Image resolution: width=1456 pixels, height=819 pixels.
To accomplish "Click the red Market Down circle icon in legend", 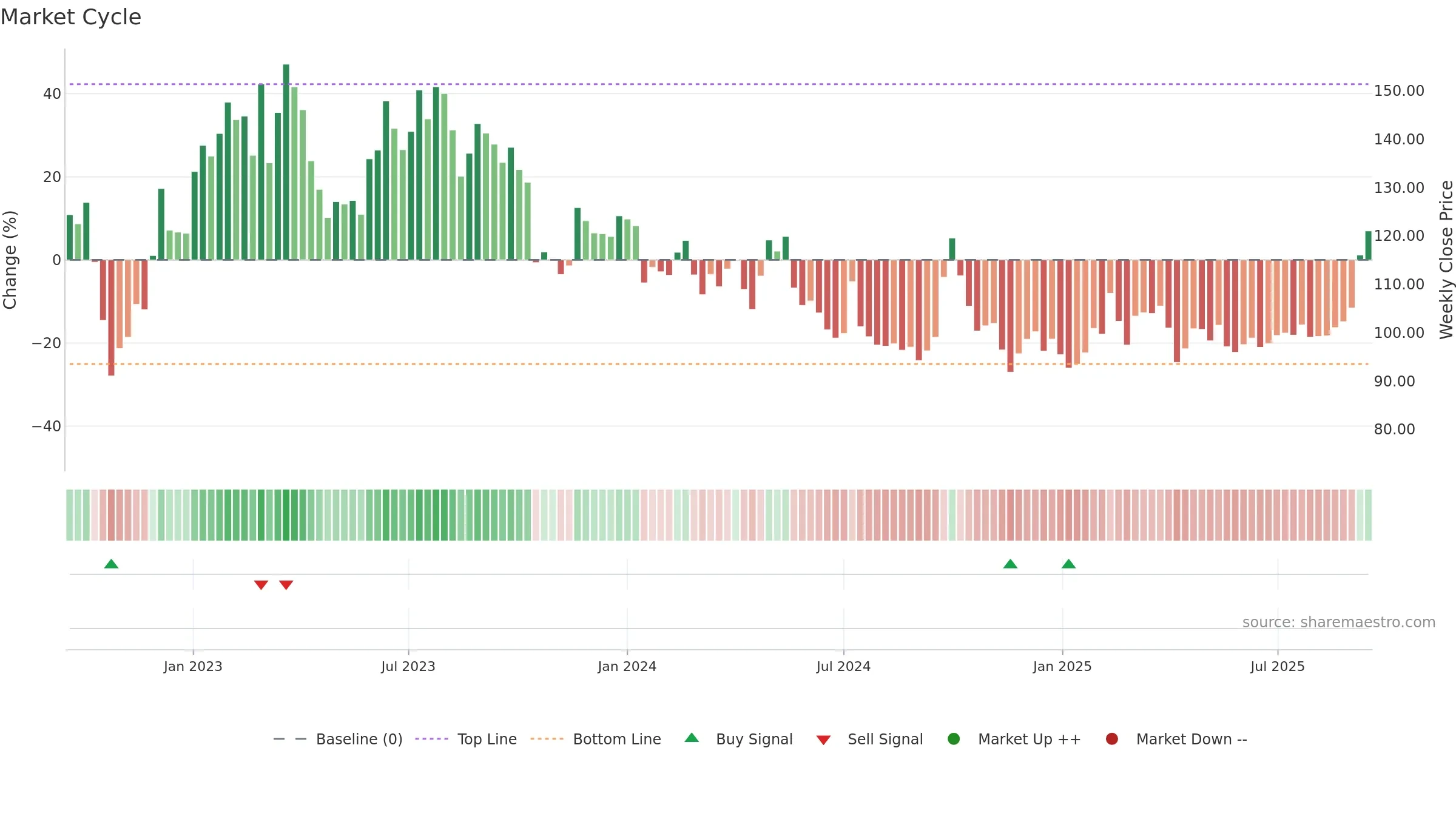I will click(x=1112, y=739).
